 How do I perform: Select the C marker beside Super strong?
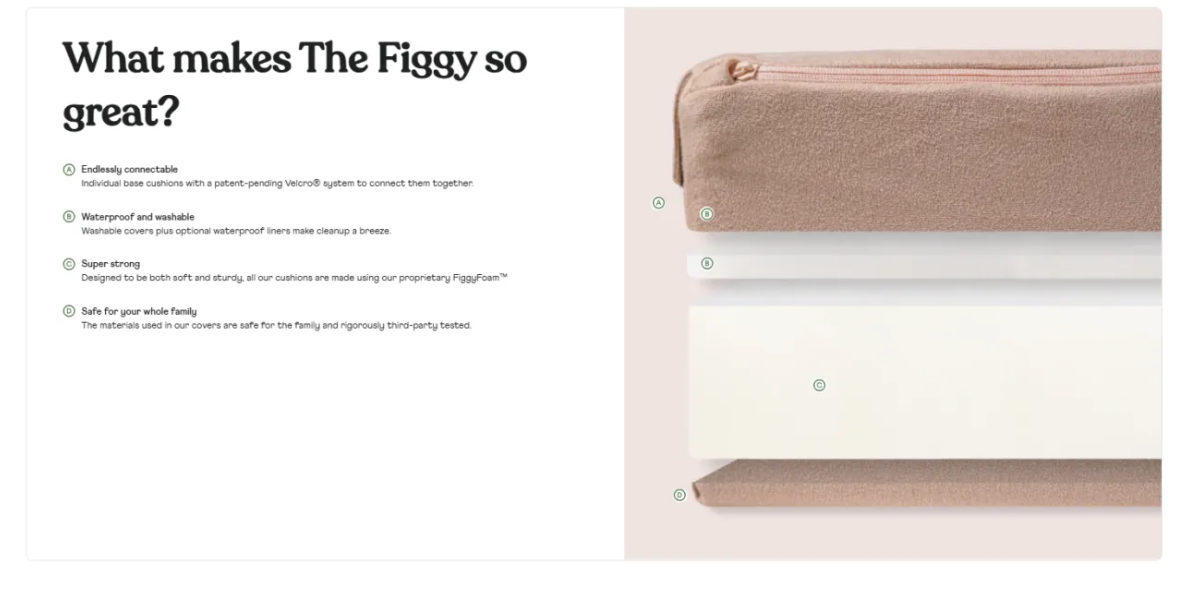point(68,264)
